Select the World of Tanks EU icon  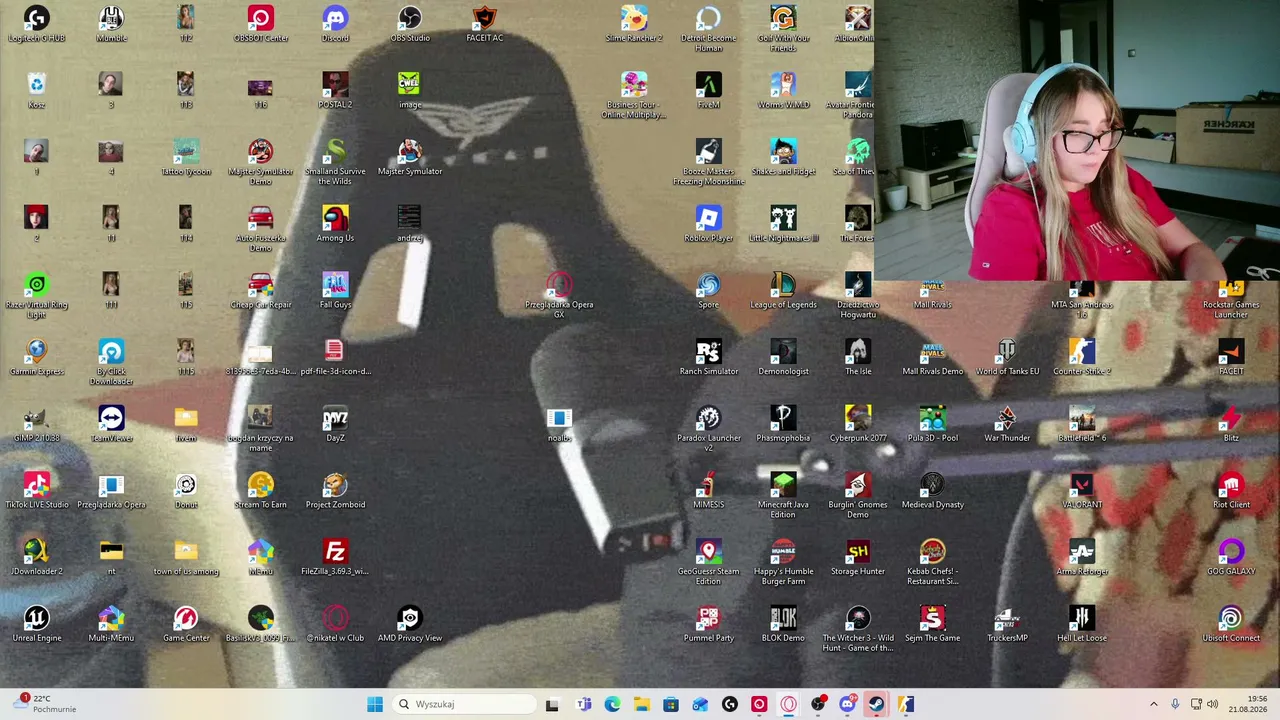(x=1007, y=358)
